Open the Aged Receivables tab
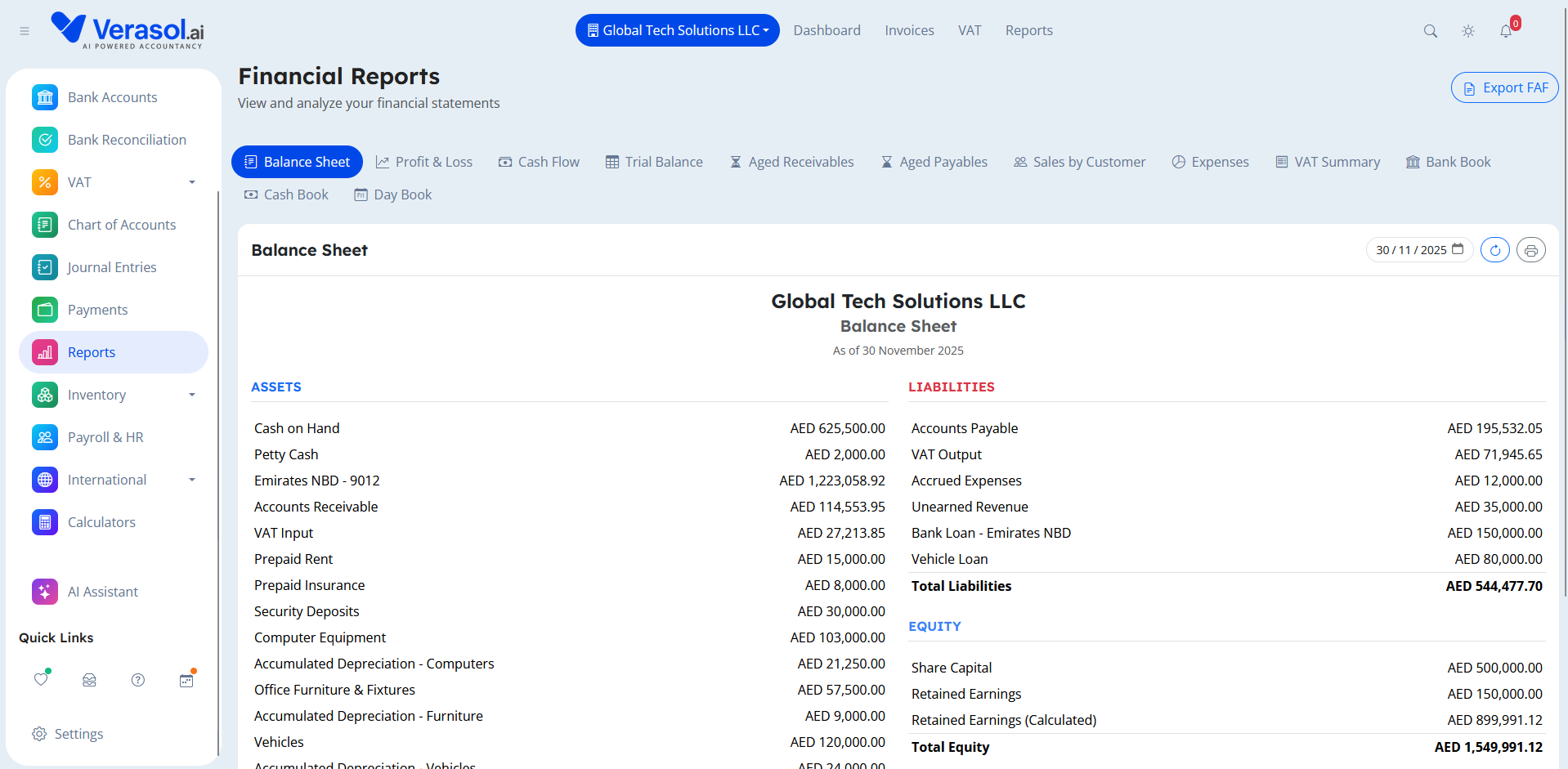1568x769 pixels. 792,162
